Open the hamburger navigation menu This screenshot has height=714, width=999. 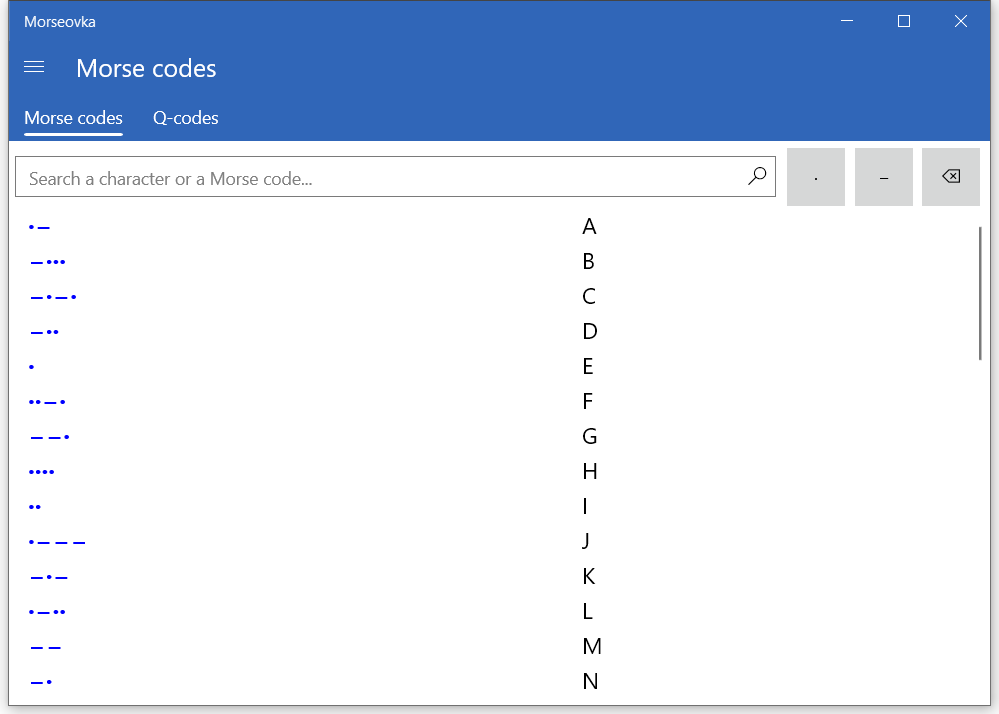pos(34,67)
